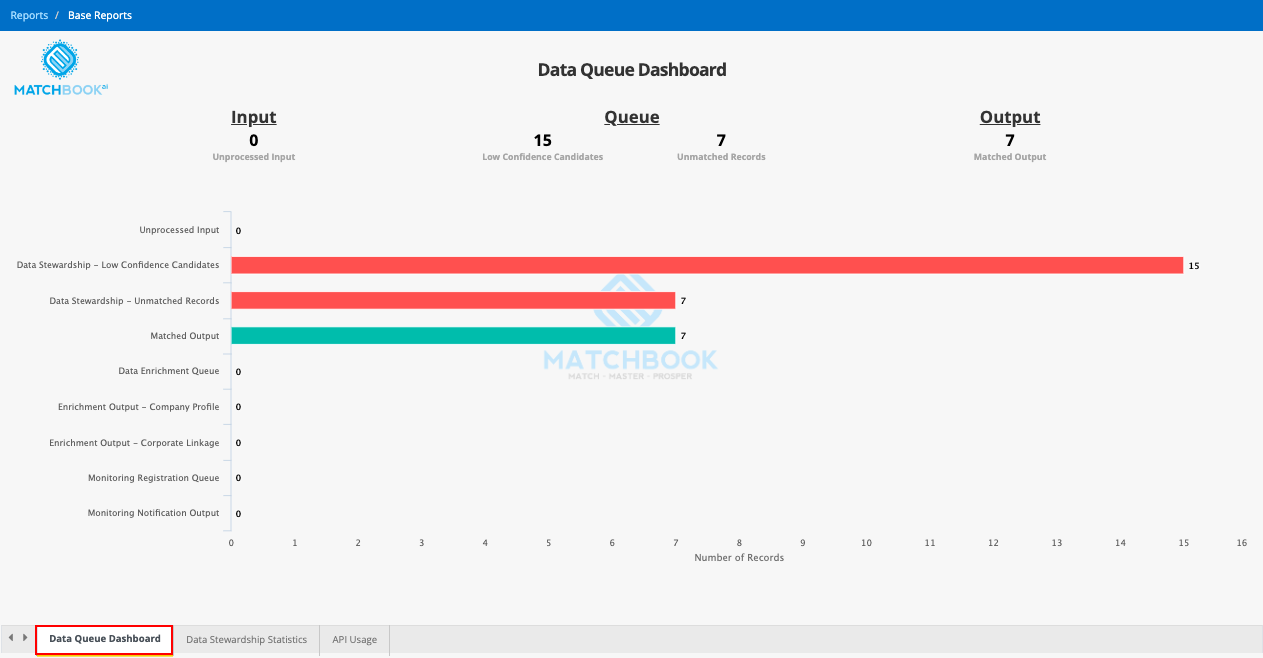
Task: Click the underlined Output heading
Action: (x=1010, y=117)
